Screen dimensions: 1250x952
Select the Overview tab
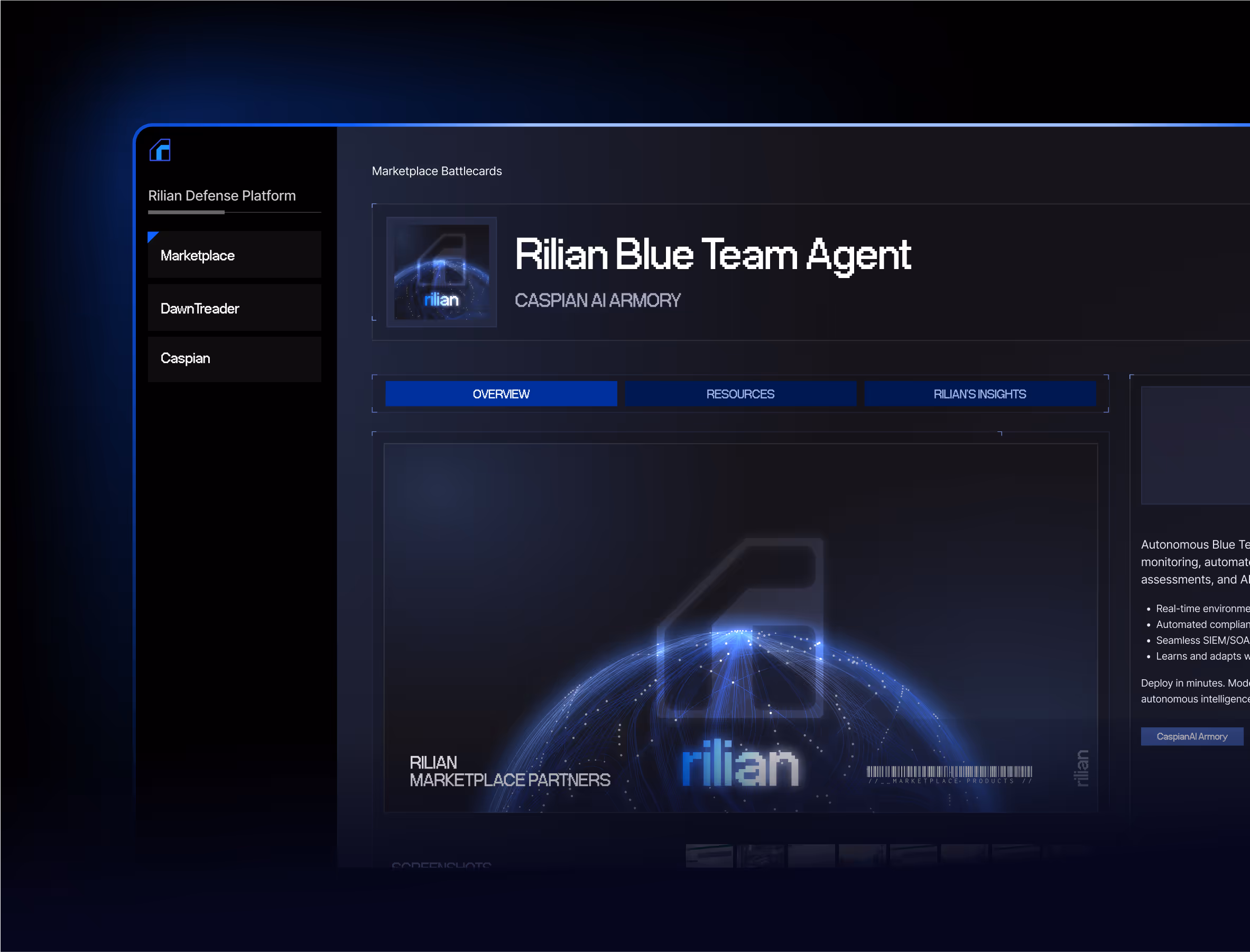(x=501, y=394)
